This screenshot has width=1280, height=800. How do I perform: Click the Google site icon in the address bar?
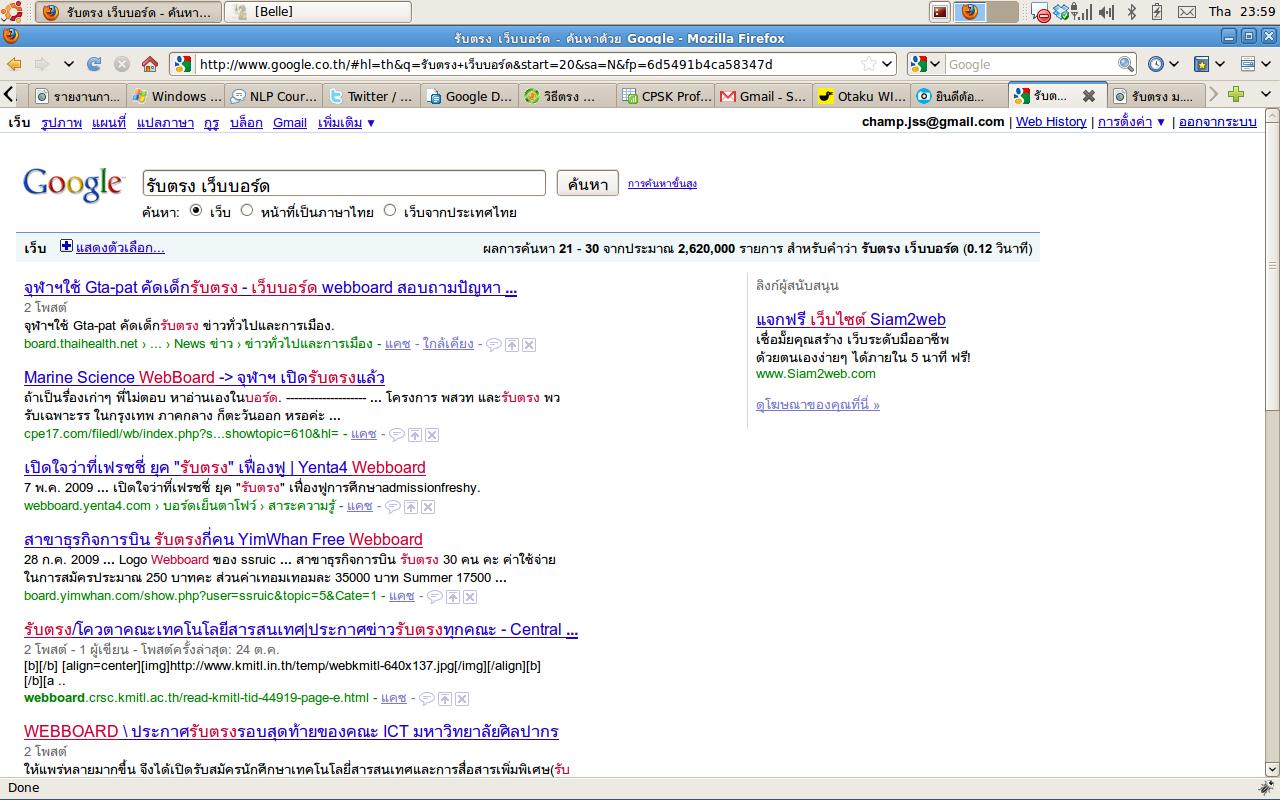tap(182, 64)
